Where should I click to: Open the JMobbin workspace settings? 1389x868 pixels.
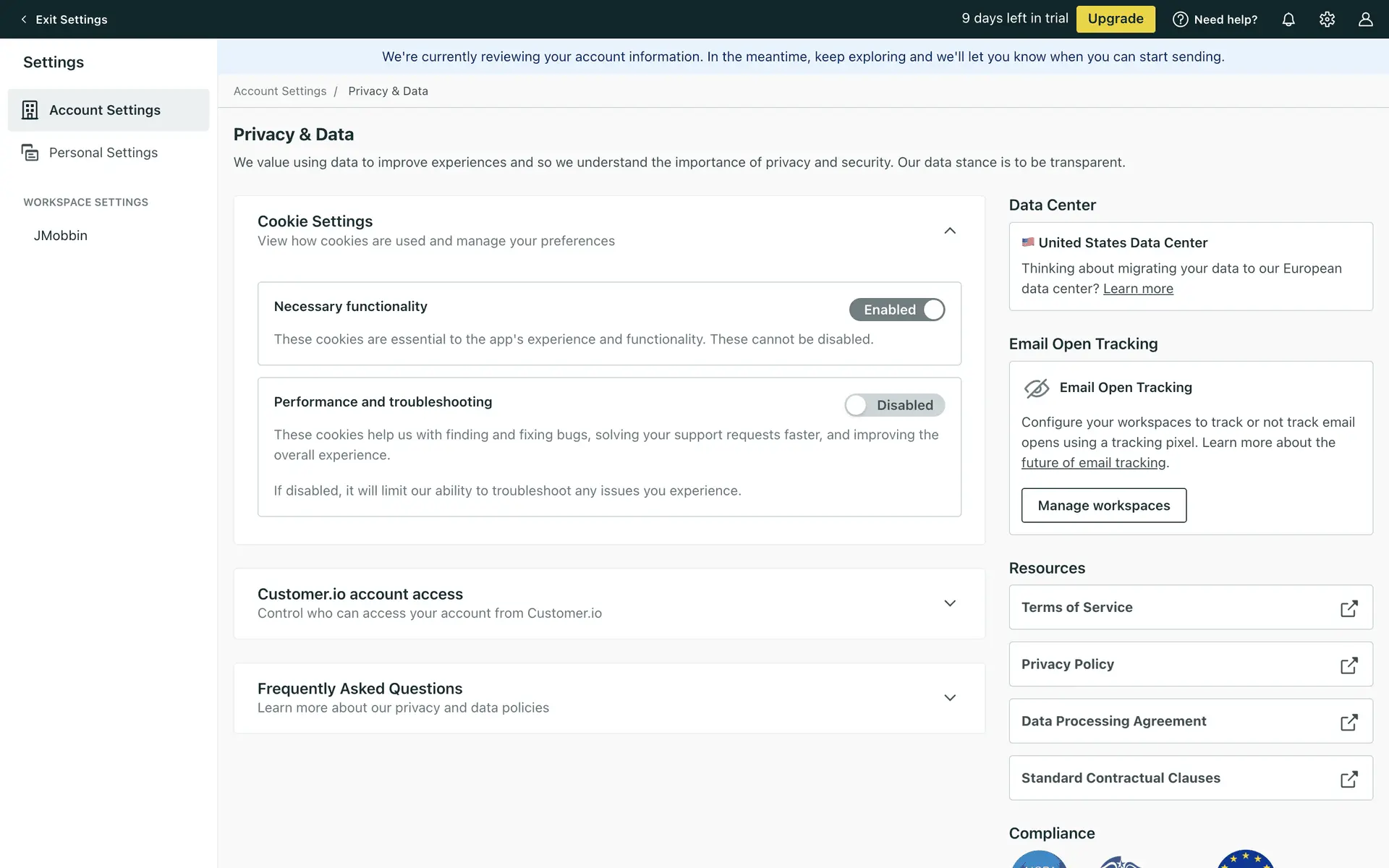(61, 236)
